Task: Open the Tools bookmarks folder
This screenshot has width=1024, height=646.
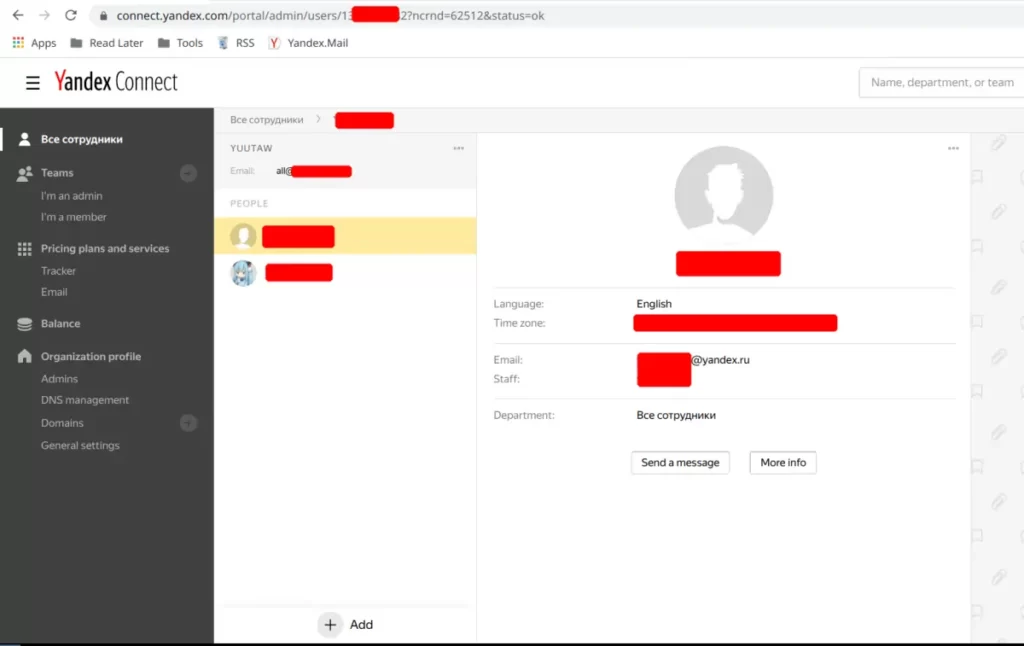Action: (181, 43)
